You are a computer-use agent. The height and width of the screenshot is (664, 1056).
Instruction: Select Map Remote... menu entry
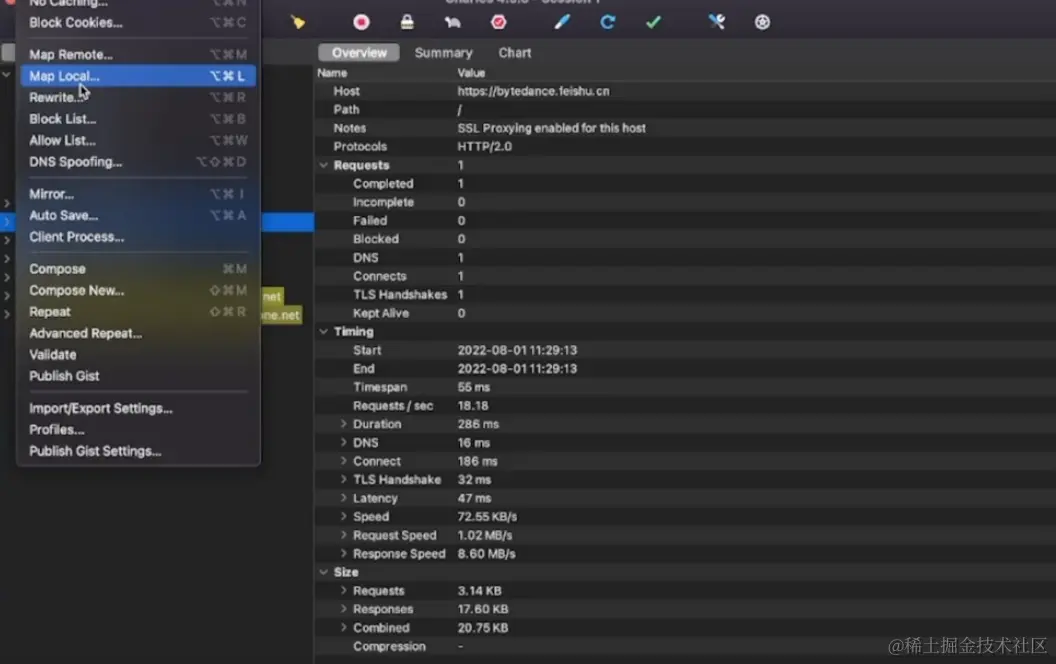(138, 55)
